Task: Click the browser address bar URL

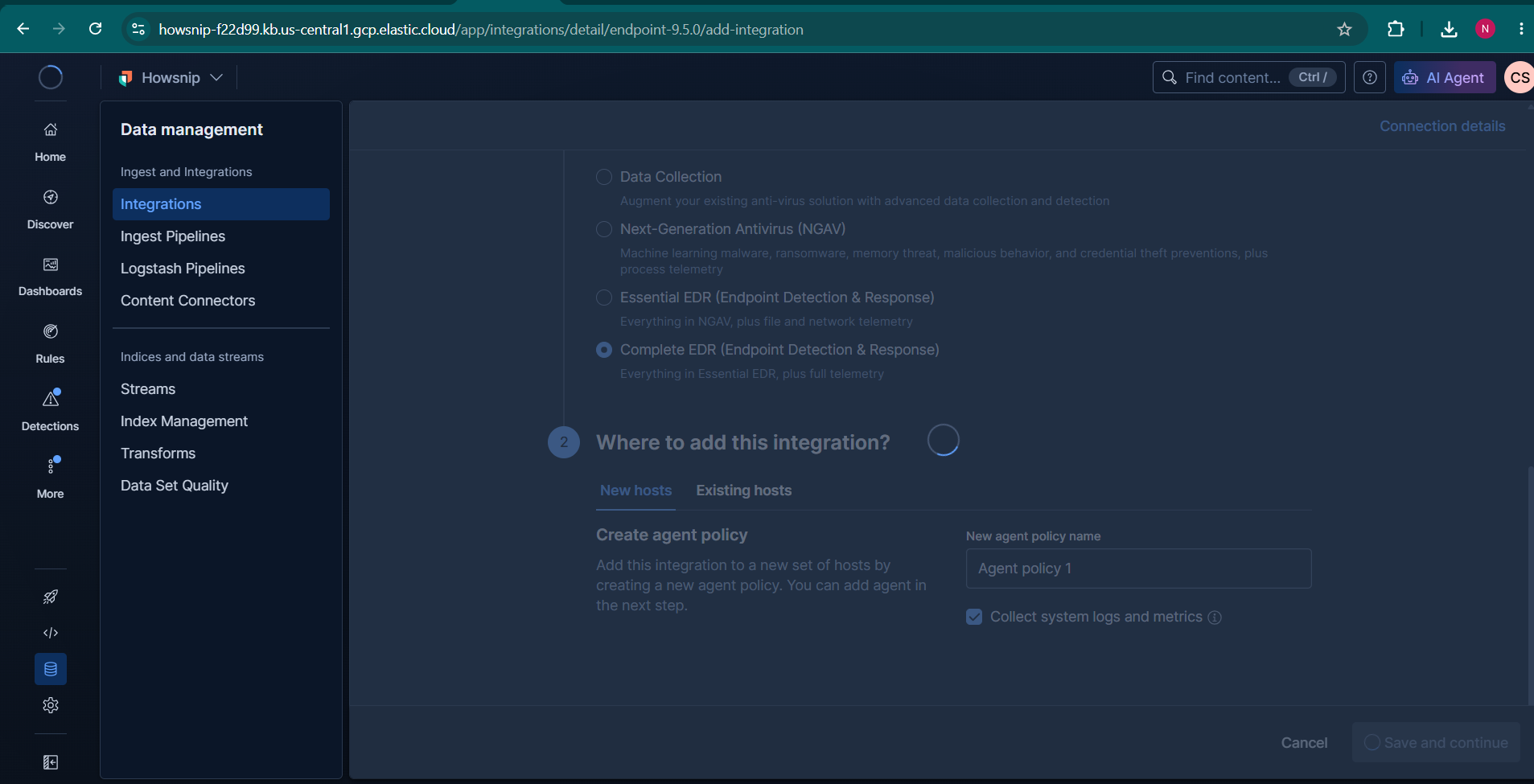Action: click(x=481, y=29)
